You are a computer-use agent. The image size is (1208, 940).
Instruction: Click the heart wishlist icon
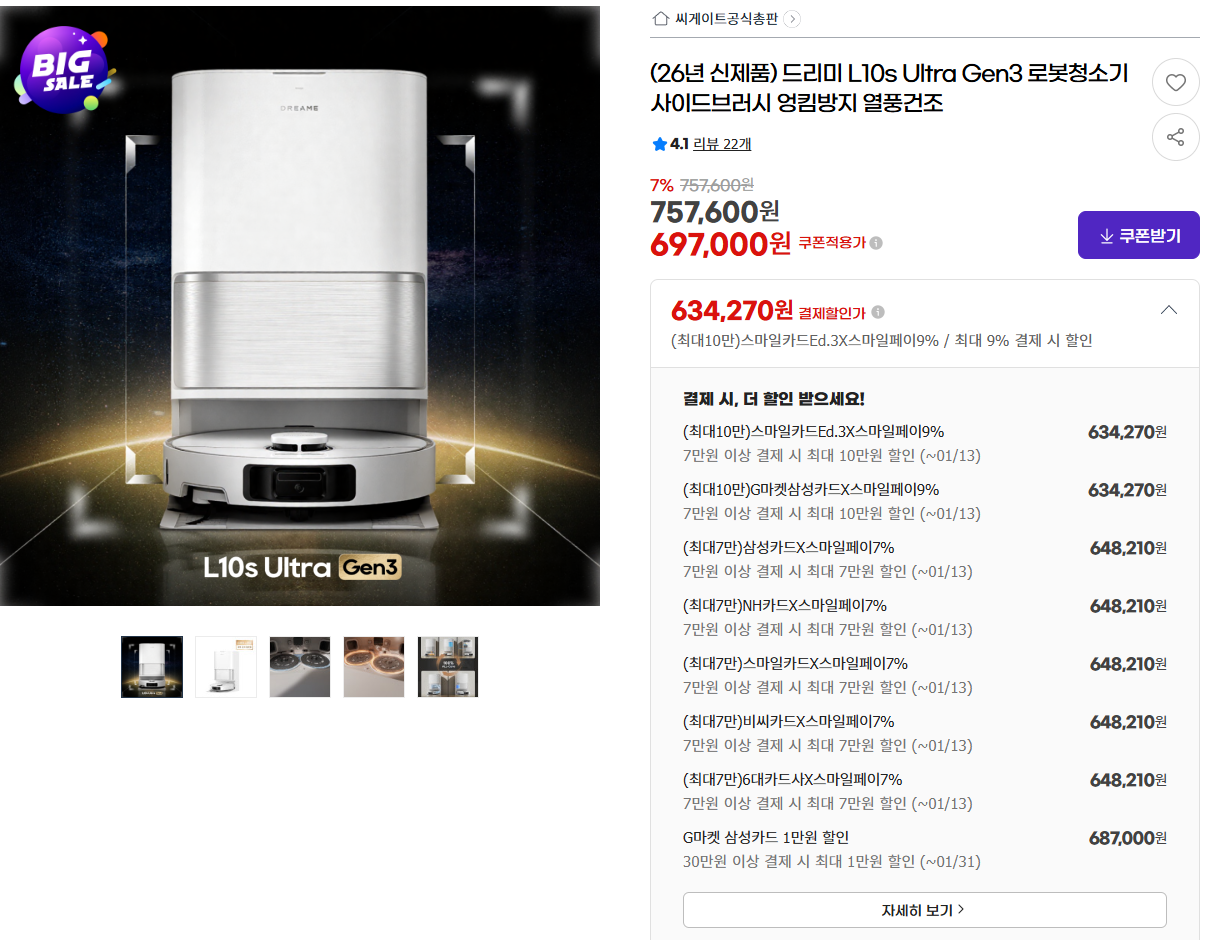(x=1176, y=83)
